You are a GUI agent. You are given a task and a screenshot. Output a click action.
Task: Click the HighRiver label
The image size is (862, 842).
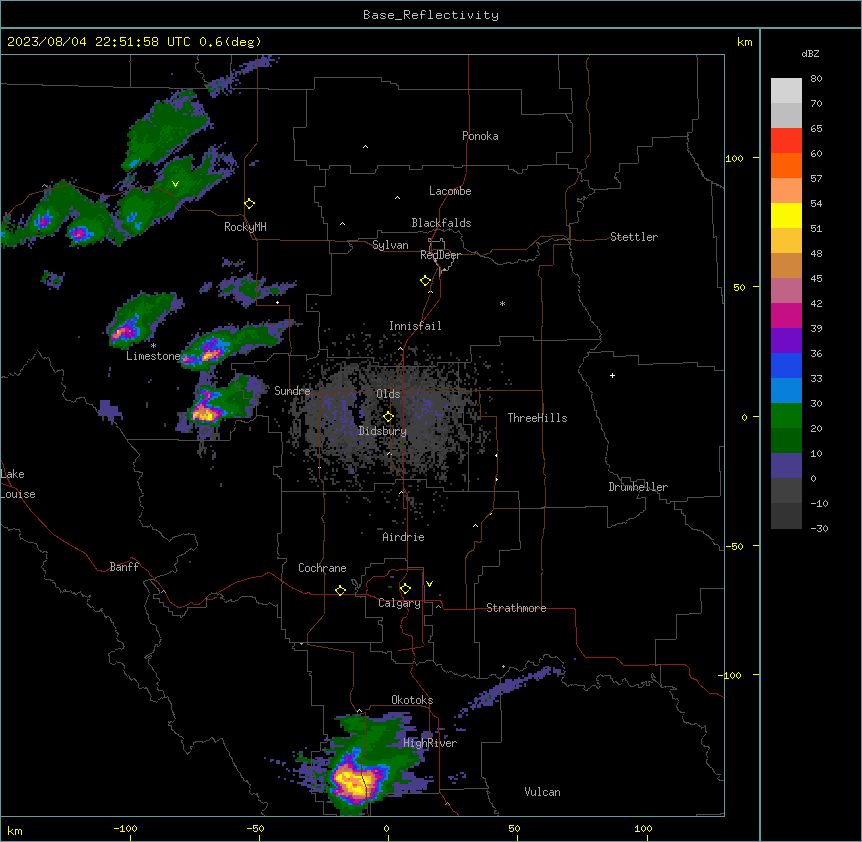(x=430, y=743)
